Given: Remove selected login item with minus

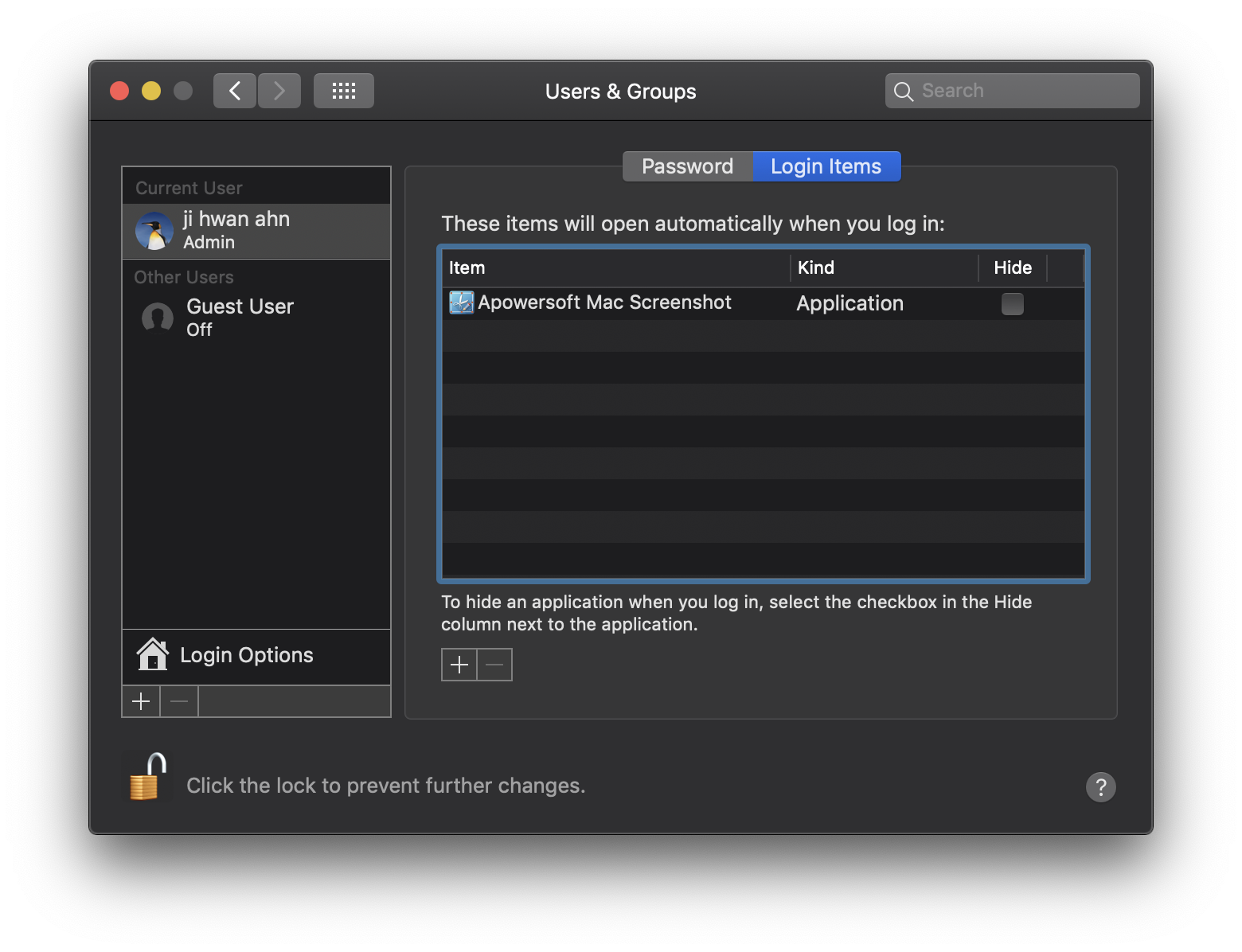Looking at the screenshot, I should [494, 665].
